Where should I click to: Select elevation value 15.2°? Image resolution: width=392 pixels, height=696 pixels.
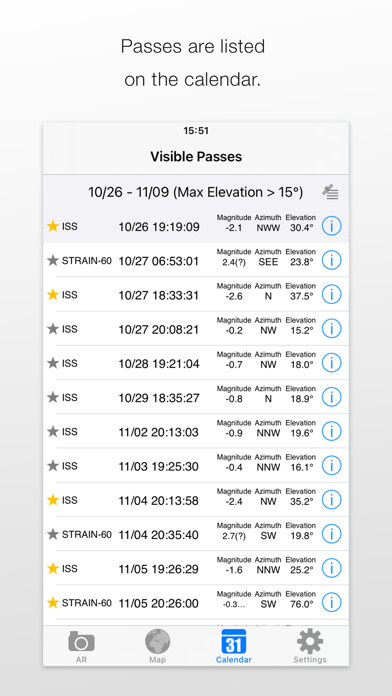(301, 330)
